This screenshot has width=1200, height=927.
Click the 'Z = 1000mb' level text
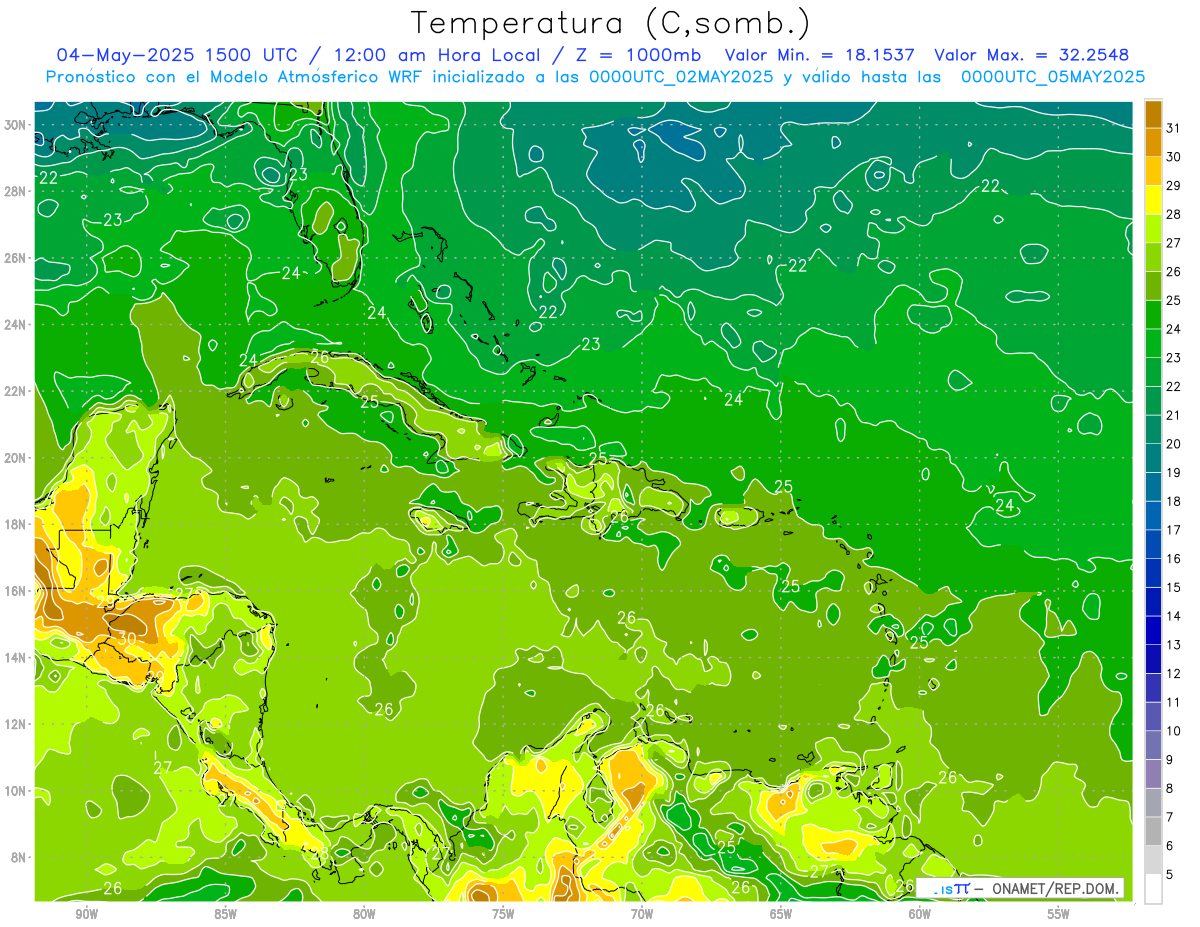(634, 55)
